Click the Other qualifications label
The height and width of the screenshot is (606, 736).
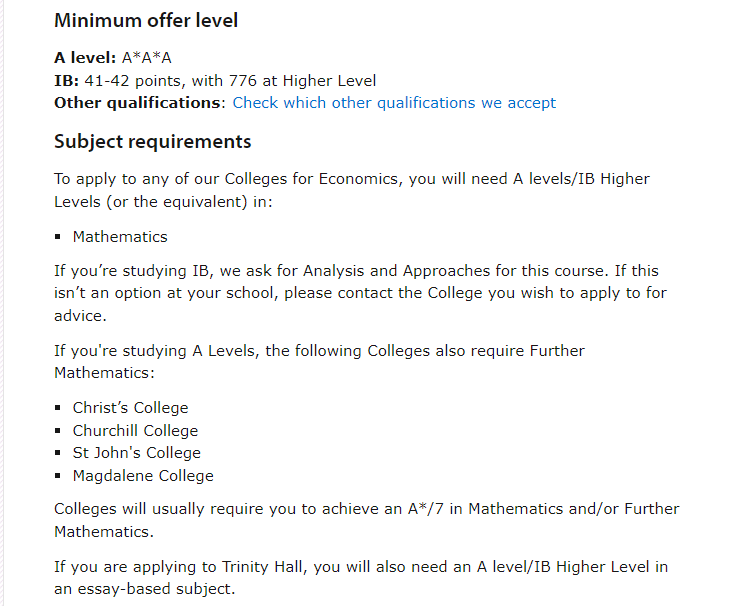point(140,103)
